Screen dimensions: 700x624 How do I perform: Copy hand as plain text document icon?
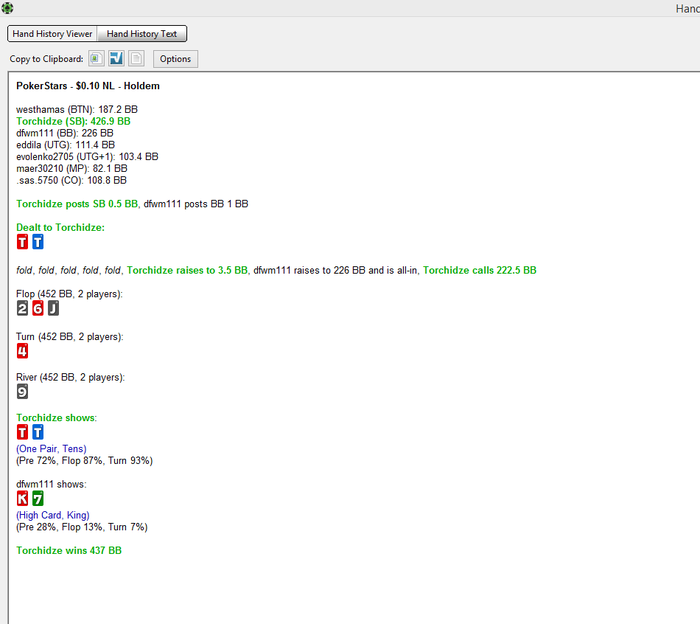coord(137,58)
